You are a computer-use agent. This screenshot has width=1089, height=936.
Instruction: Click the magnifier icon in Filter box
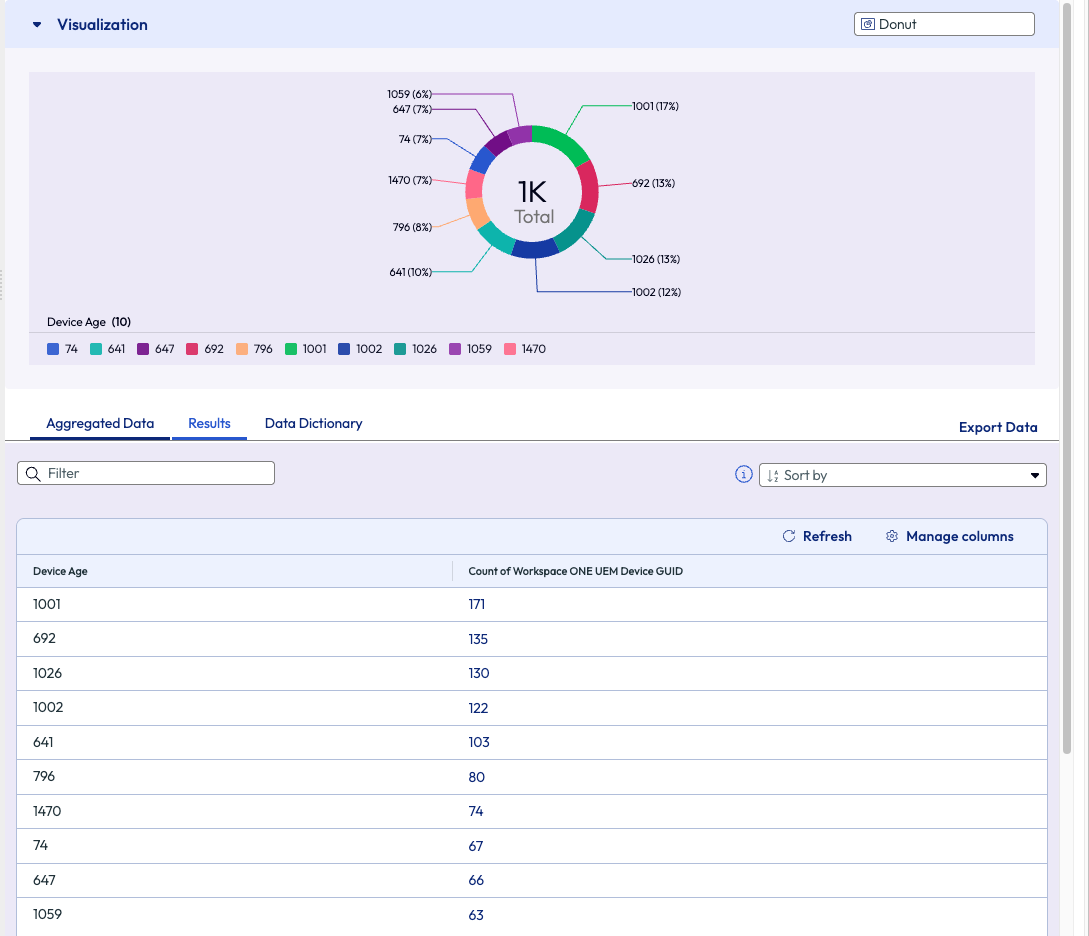click(33, 473)
